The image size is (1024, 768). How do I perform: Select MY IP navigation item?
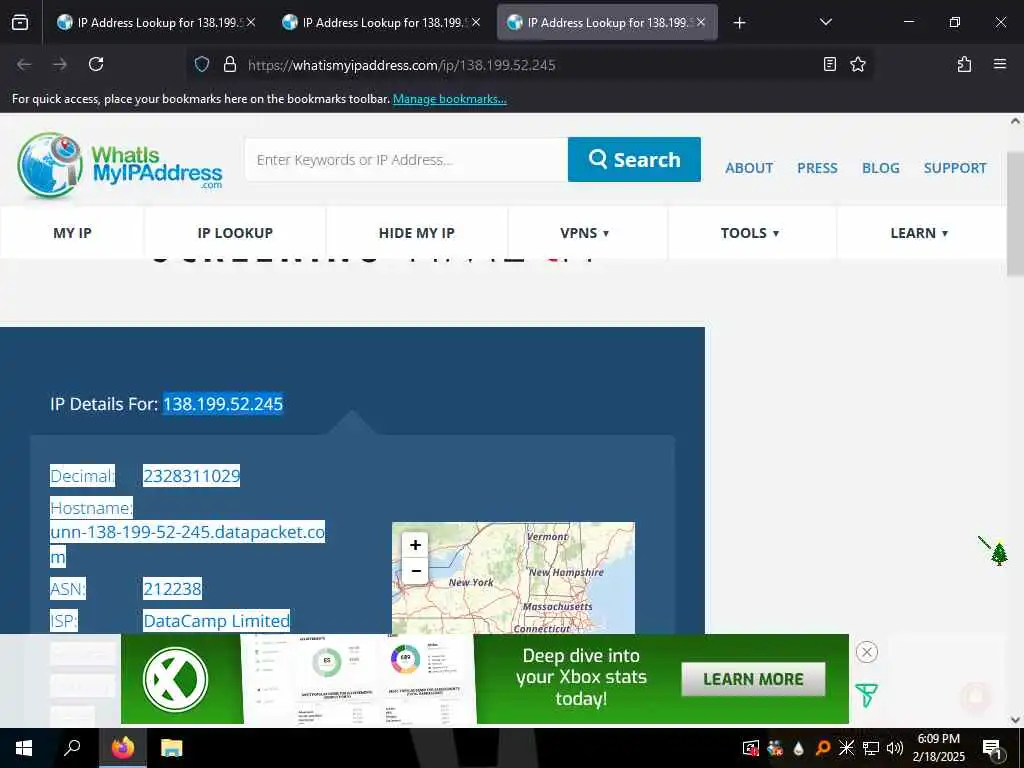click(72, 233)
